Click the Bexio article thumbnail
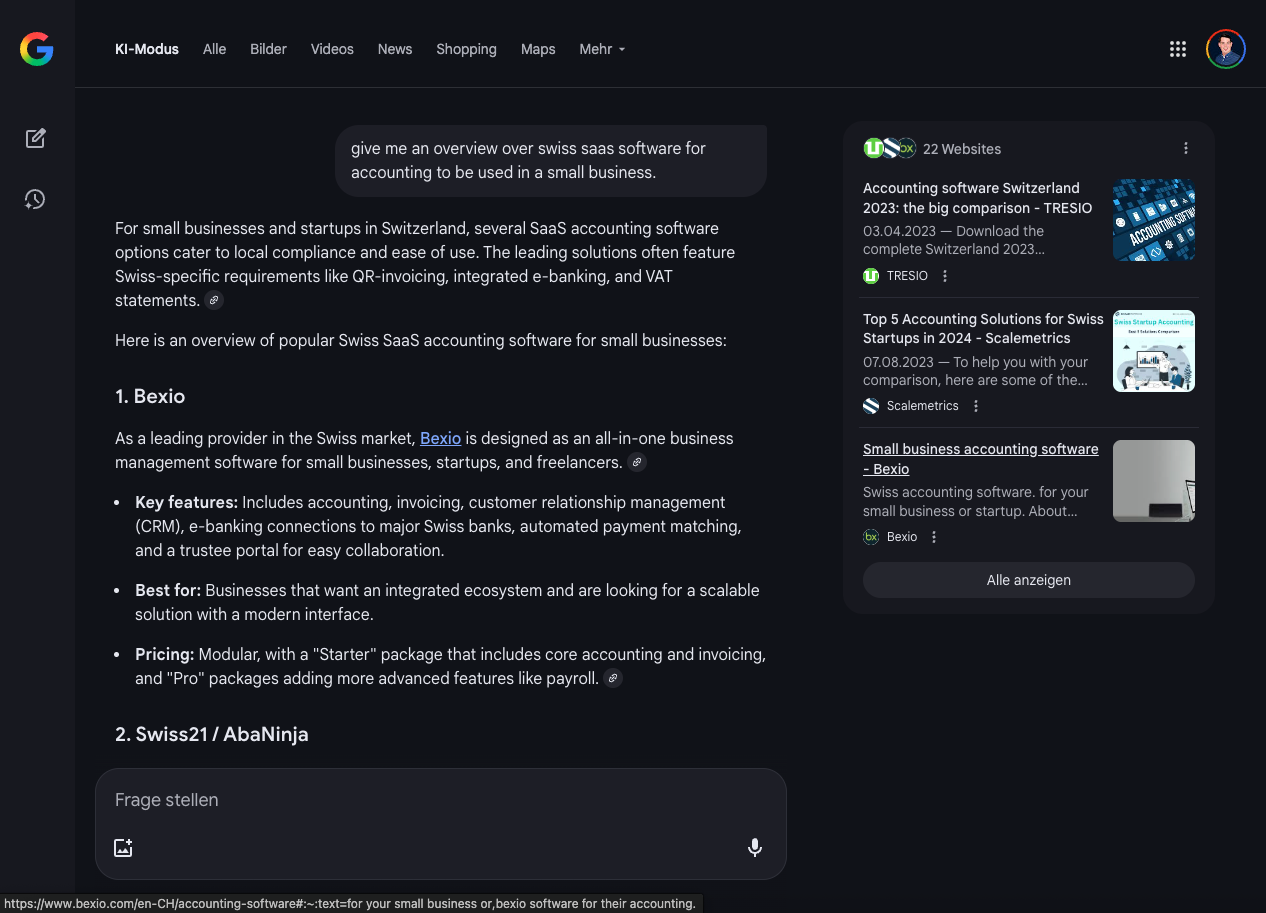Image resolution: width=1266 pixels, height=913 pixels. click(1154, 481)
